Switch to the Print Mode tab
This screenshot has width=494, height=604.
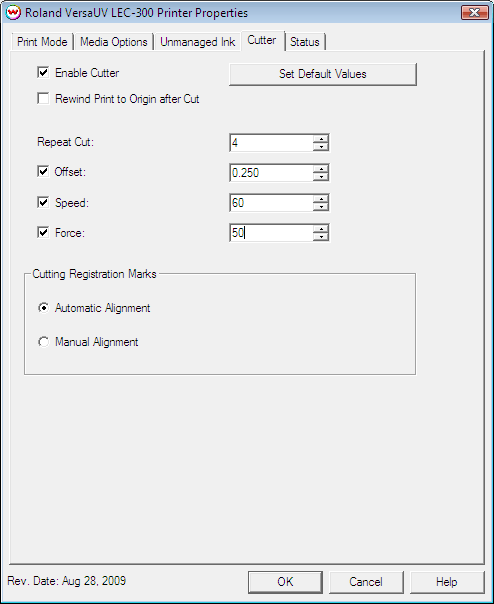coord(42,42)
